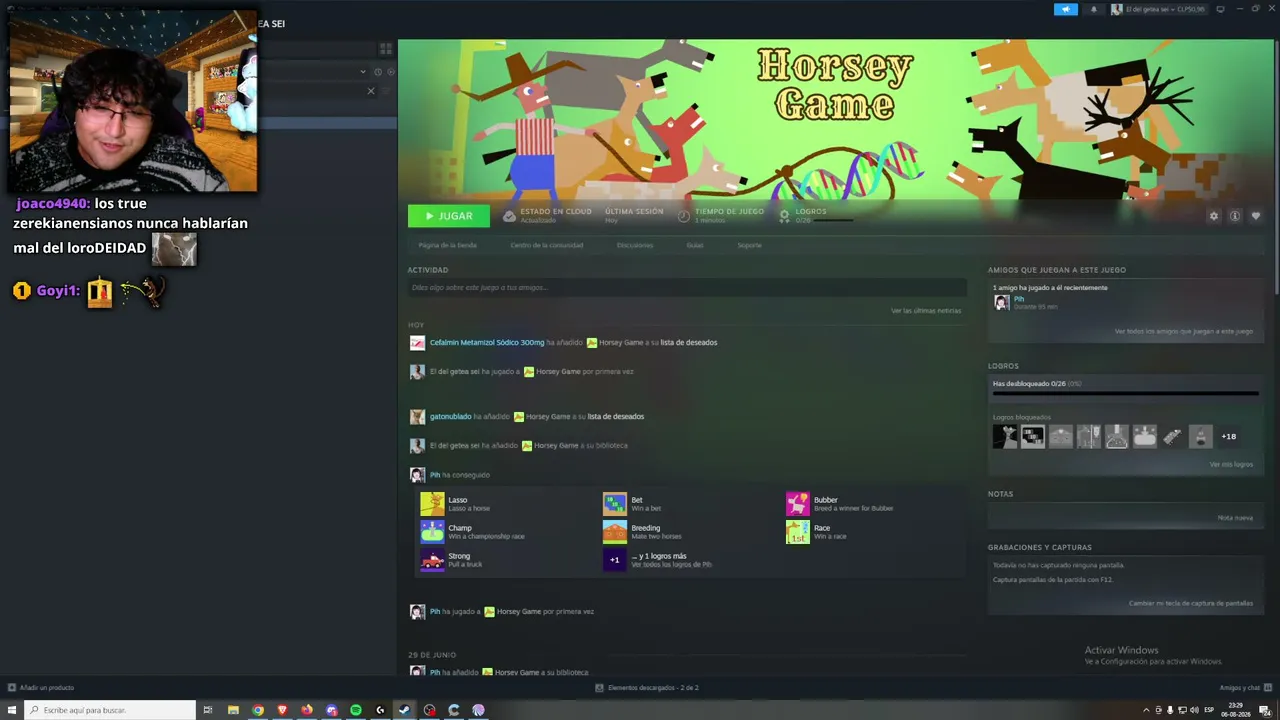Open Steam taskbar icon
This screenshot has width=1280, height=720.
pos(404,710)
